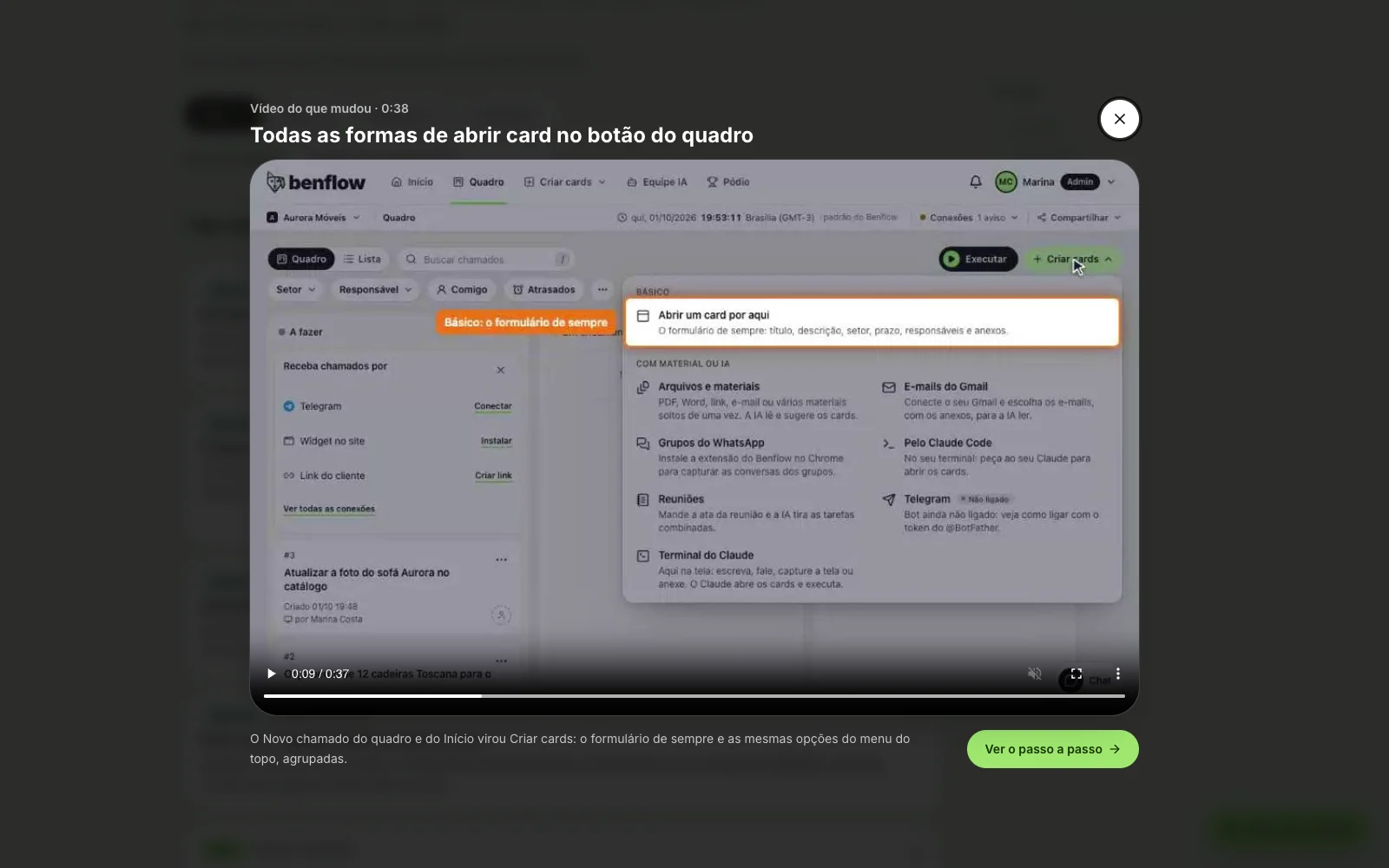Screen dimensions: 1389x868
Task: Choose the 'Terminal do Claude' icon
Action: click(x=643, y=556)
